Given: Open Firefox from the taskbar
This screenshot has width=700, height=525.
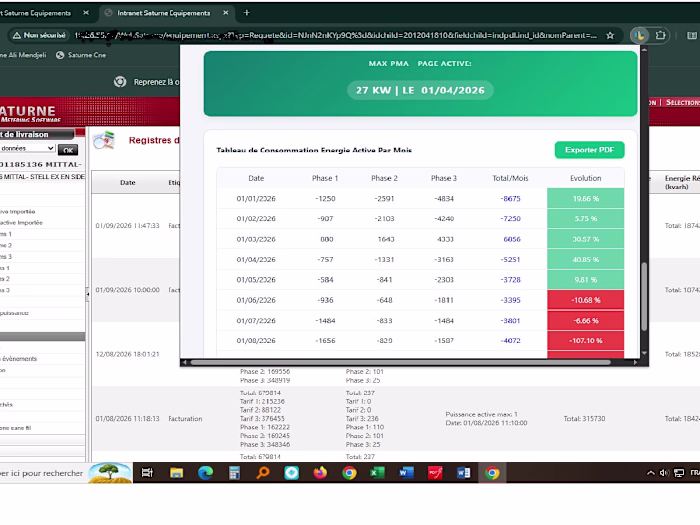Looking at the screenshot, I should point(320,473).
